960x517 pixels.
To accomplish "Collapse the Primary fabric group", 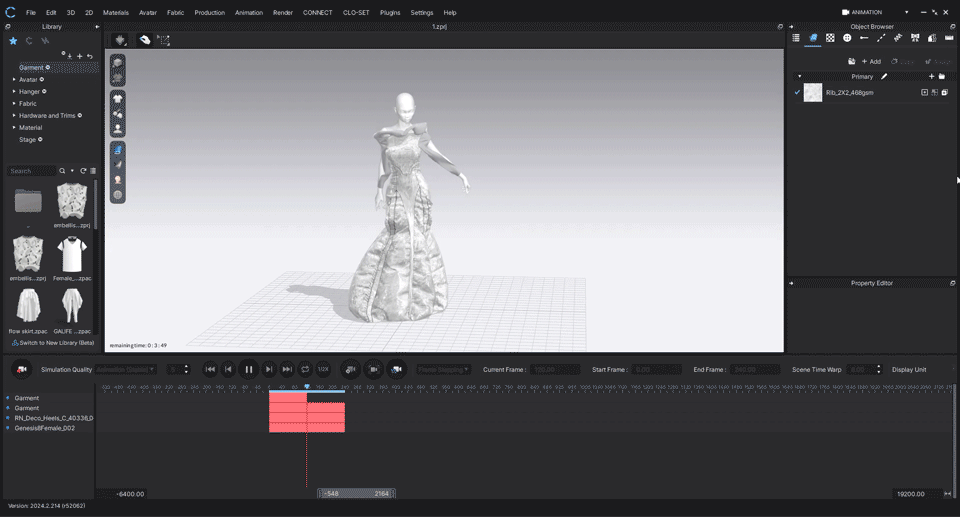I will [799, 77].
